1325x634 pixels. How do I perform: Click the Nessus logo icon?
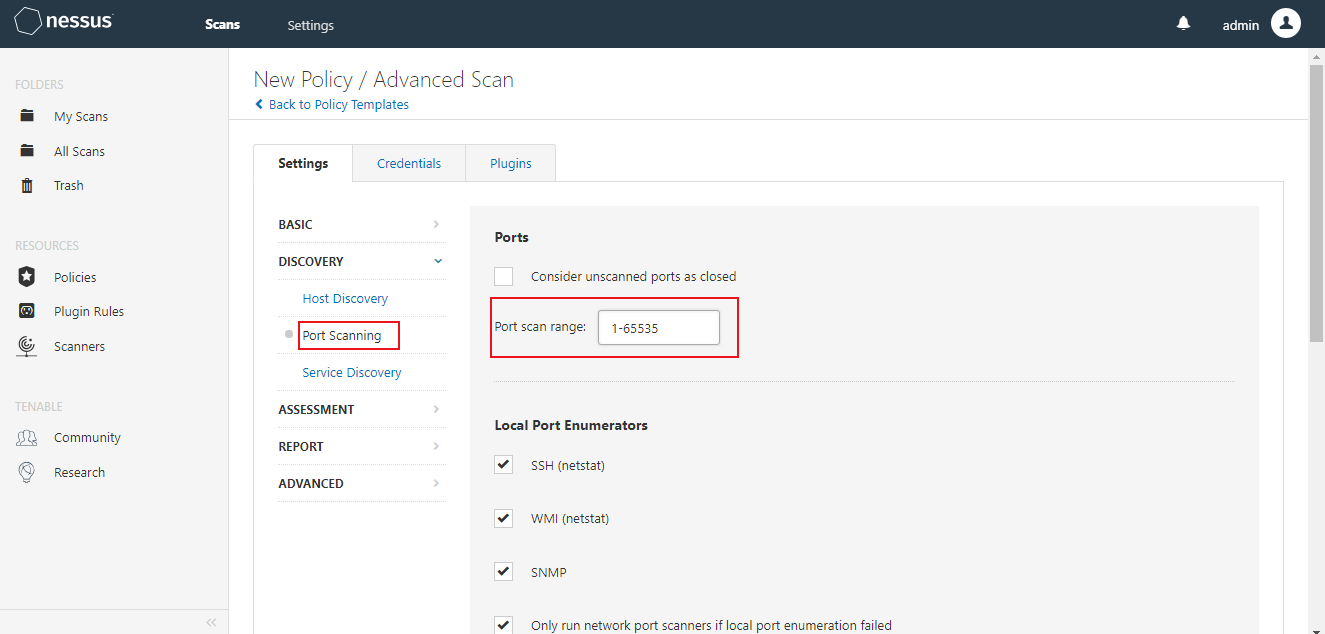[x=28, y=23]
